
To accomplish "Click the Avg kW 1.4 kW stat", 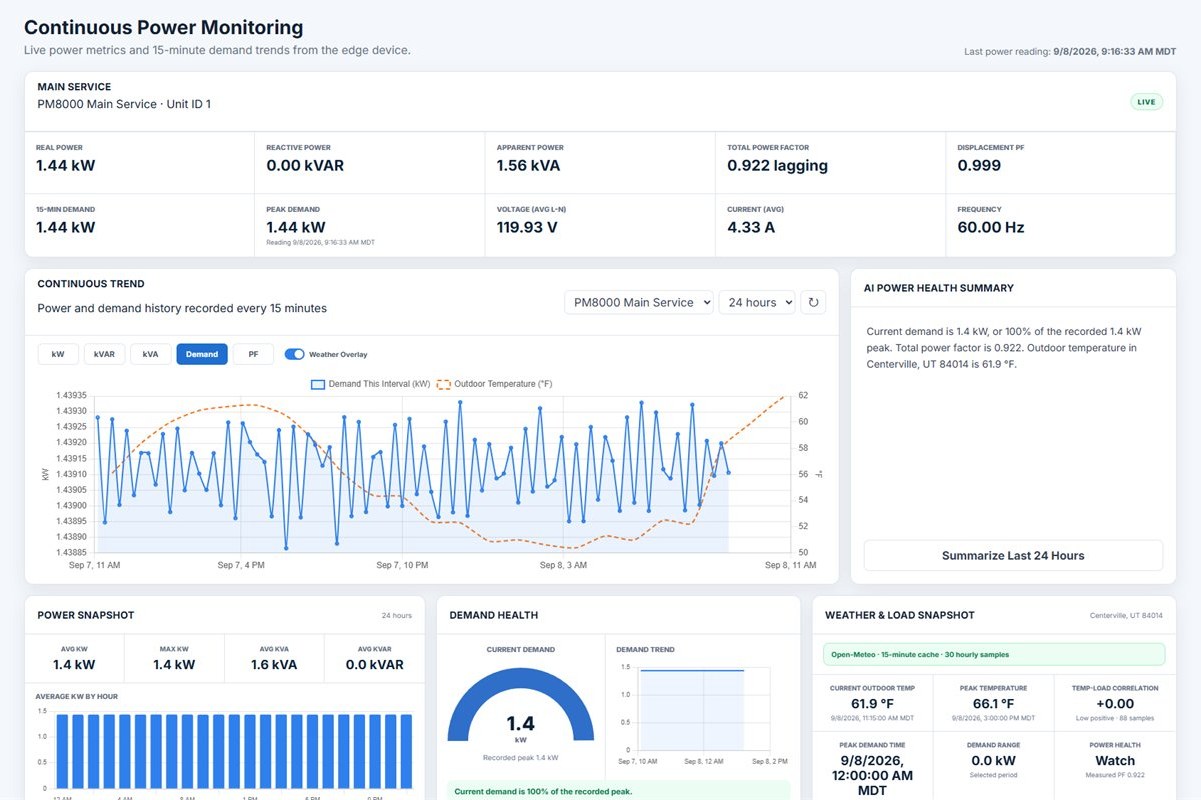I will click(x=74, y=664).
